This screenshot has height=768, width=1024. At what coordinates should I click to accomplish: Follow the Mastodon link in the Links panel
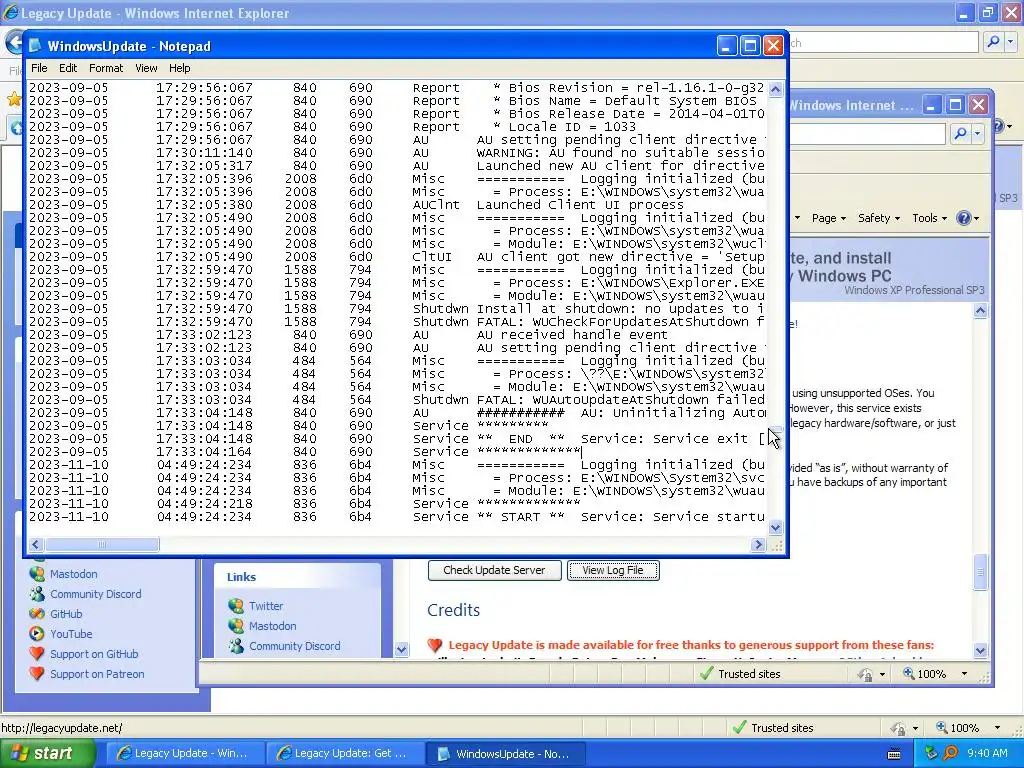click(272, 626)
